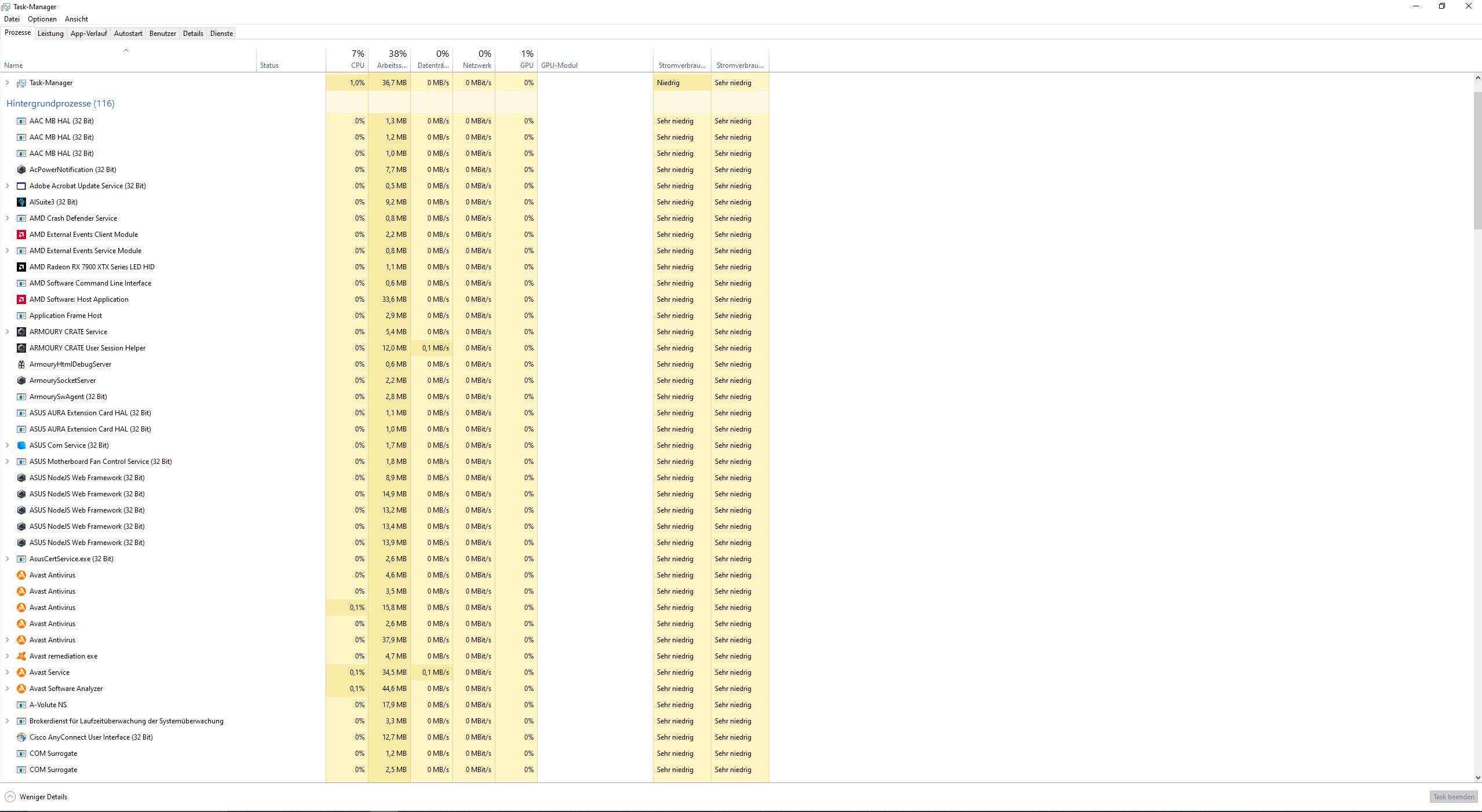Click the ArmouryHtmlDebugServer icon
Screen dimensions: 1482x812
click(21, 364)
